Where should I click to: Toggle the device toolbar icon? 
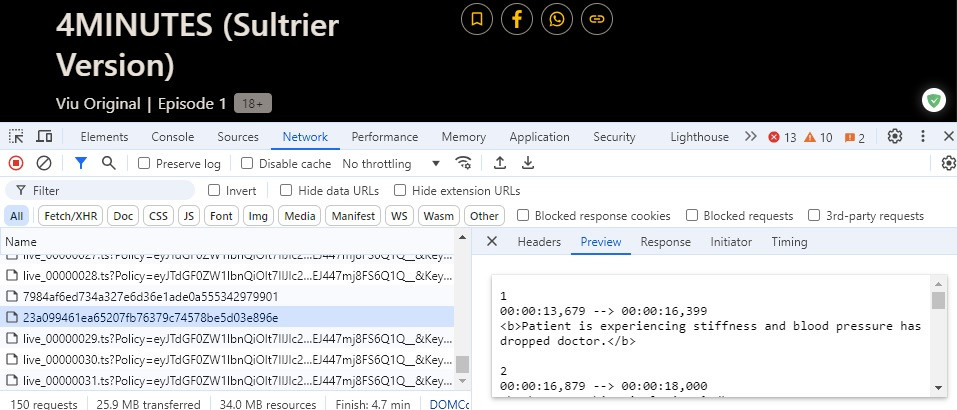click(x=44, y=137)
